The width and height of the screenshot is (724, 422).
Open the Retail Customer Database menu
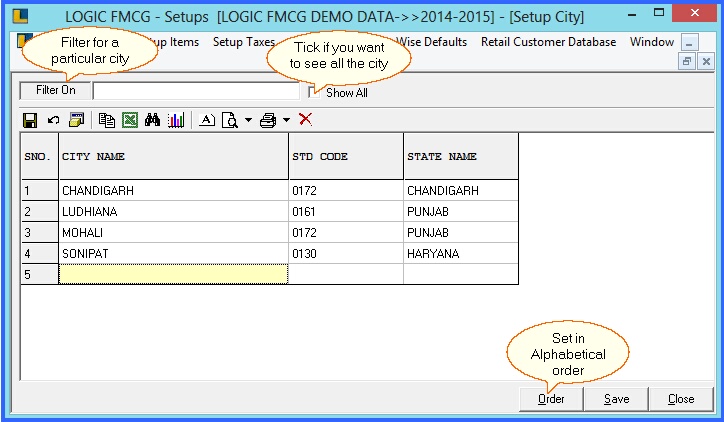(549, 42)
